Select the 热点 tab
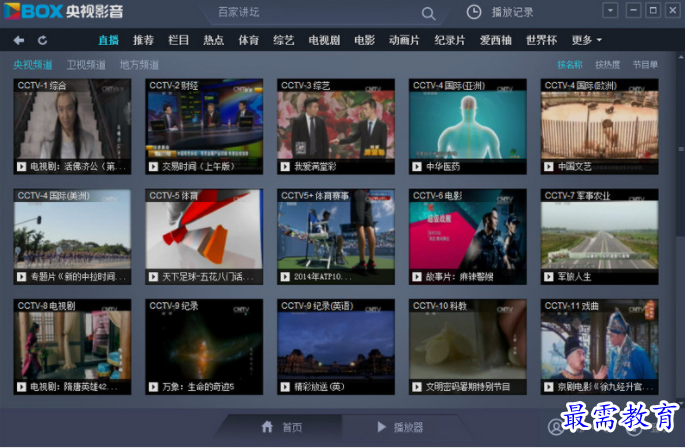The width and height of the screenshot is (685, 448). pyautogui.click(x=213, y=40)
